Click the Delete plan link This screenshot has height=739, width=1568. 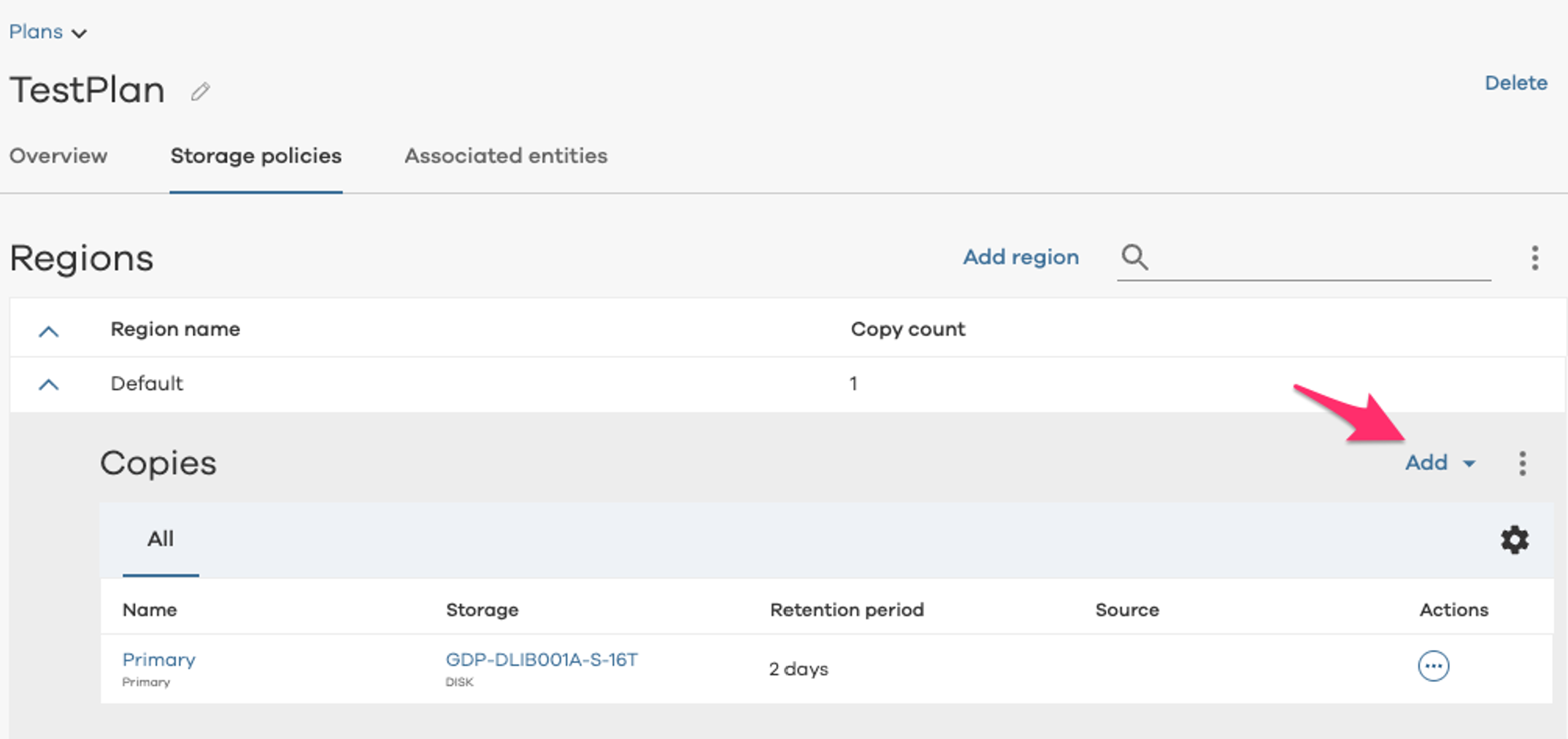[1515, 83]
